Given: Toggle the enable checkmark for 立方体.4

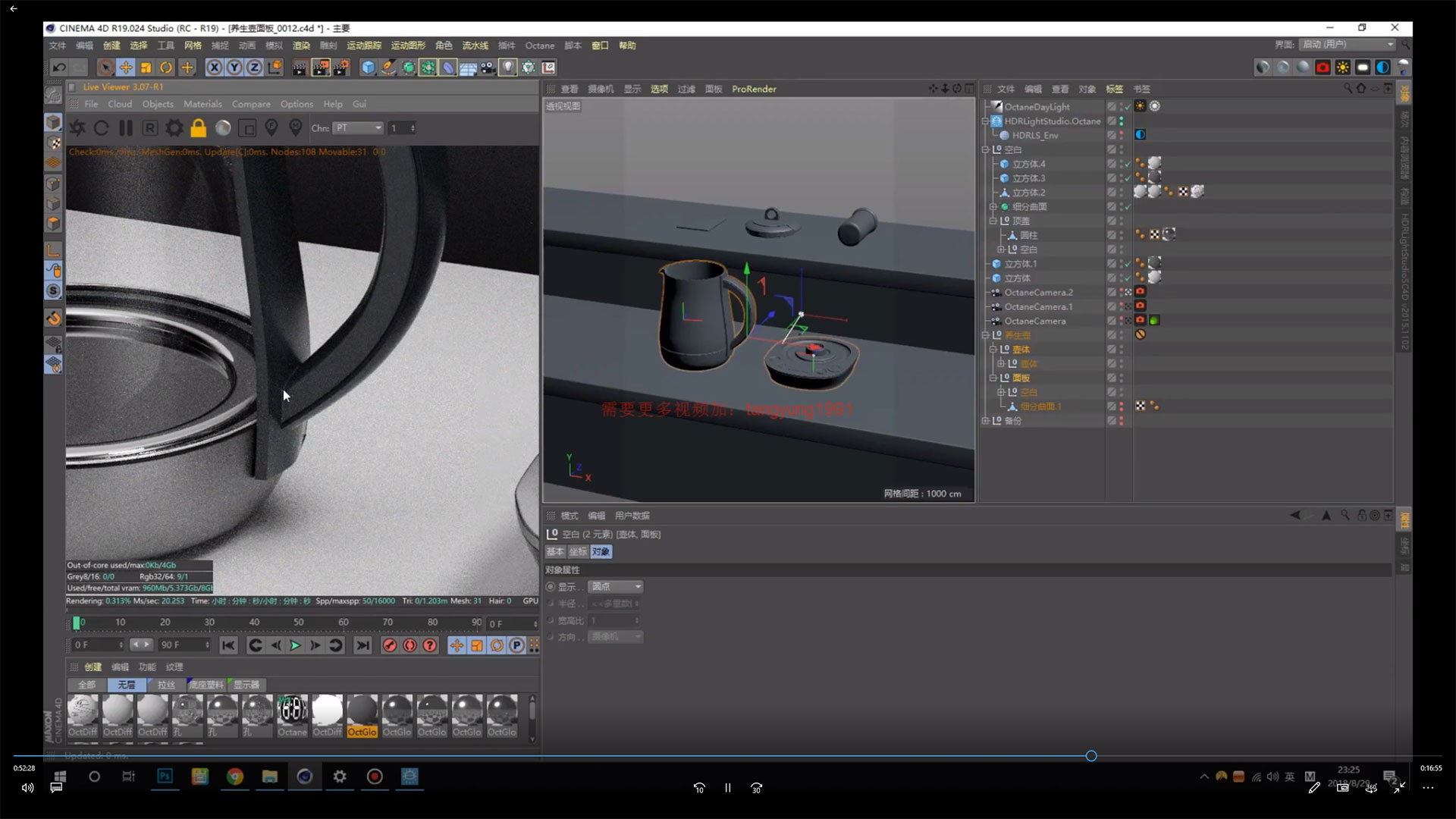Looking at the screenshot, I should pyautogui.click(x=1128, y=164).
